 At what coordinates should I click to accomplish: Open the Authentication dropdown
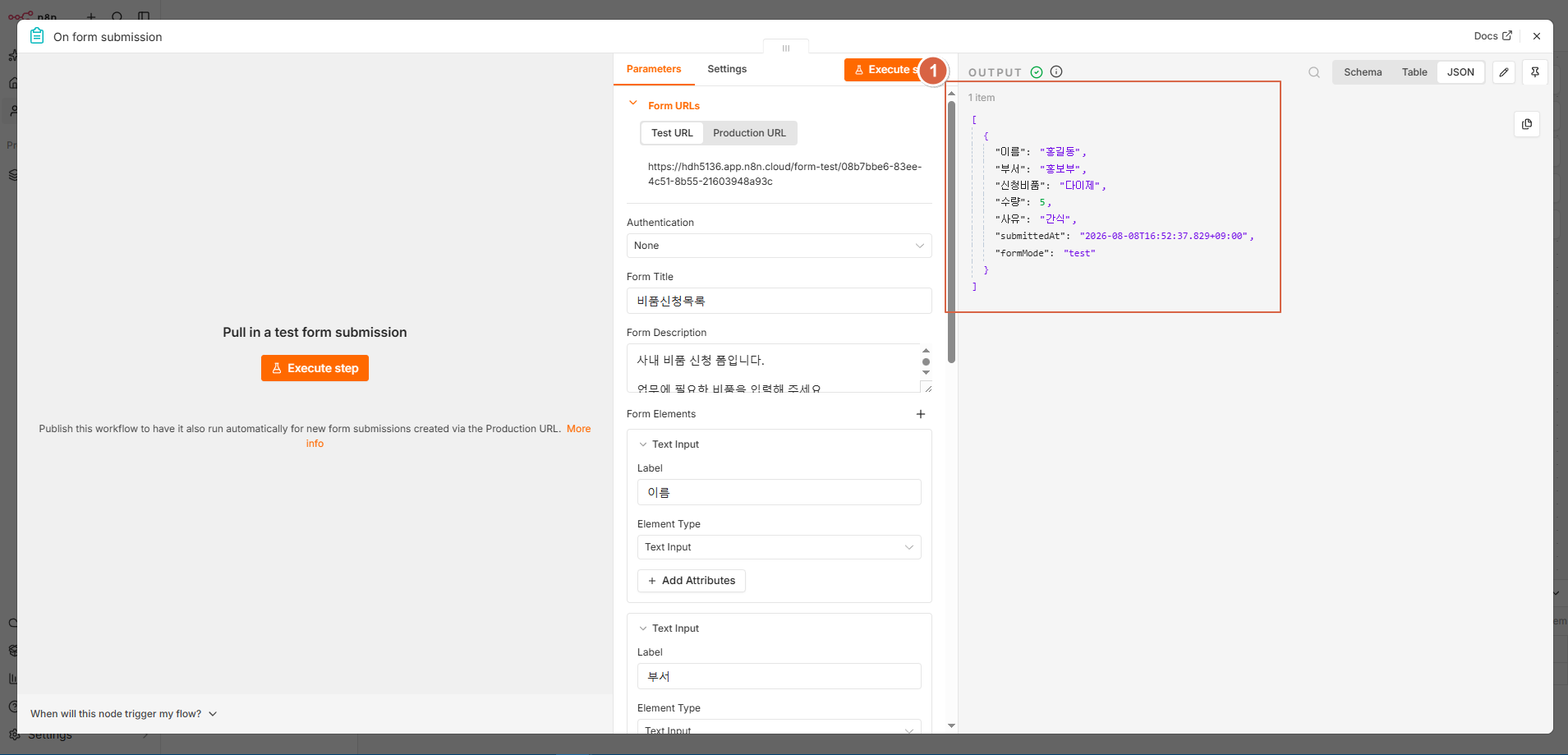pos(779,246)
